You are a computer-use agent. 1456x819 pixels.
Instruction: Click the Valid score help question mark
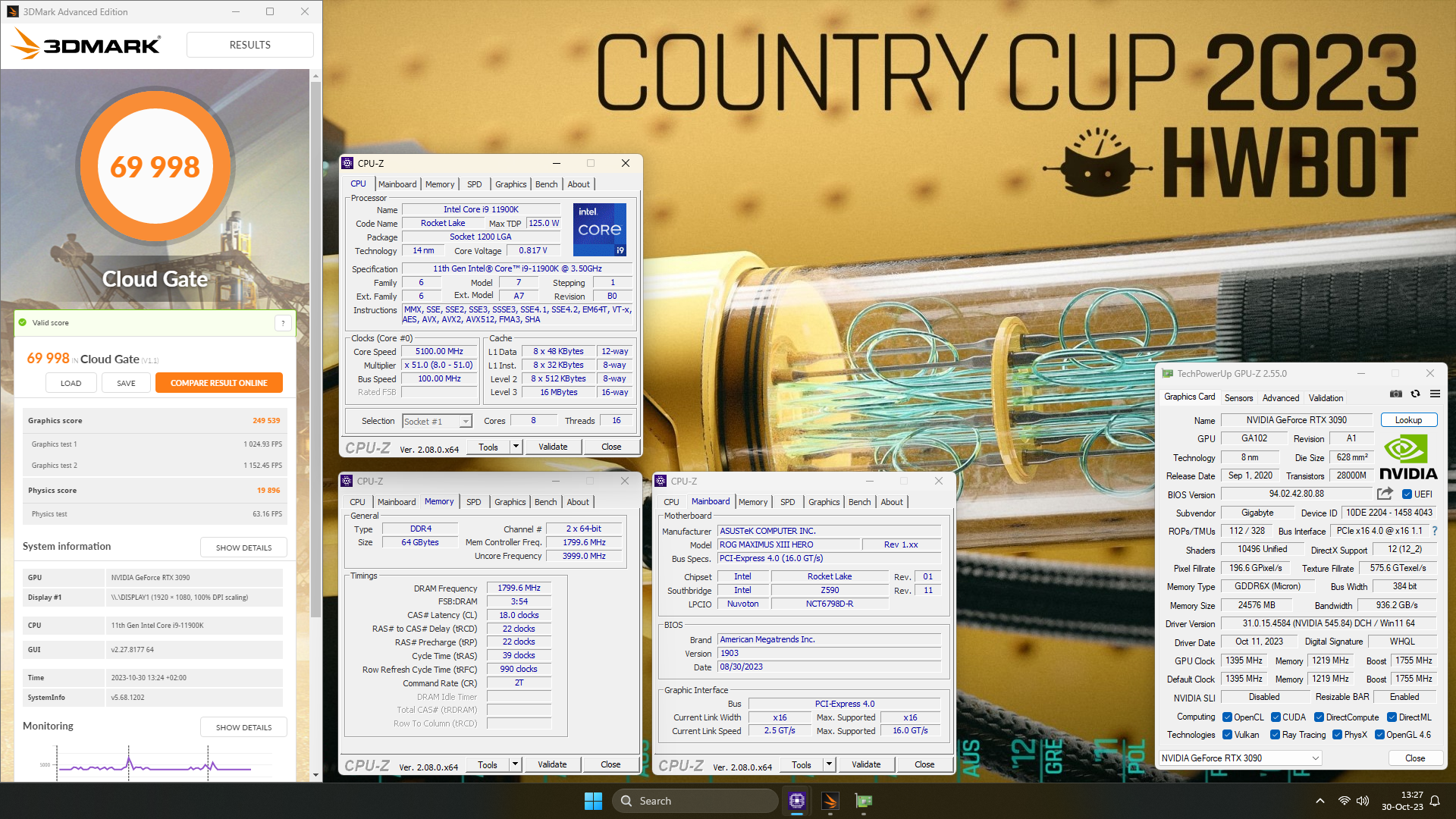tap(283, 323)
